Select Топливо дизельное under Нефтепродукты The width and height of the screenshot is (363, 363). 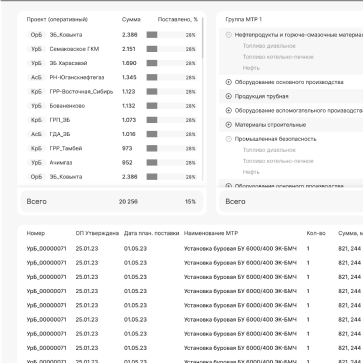tap(269, 46)
